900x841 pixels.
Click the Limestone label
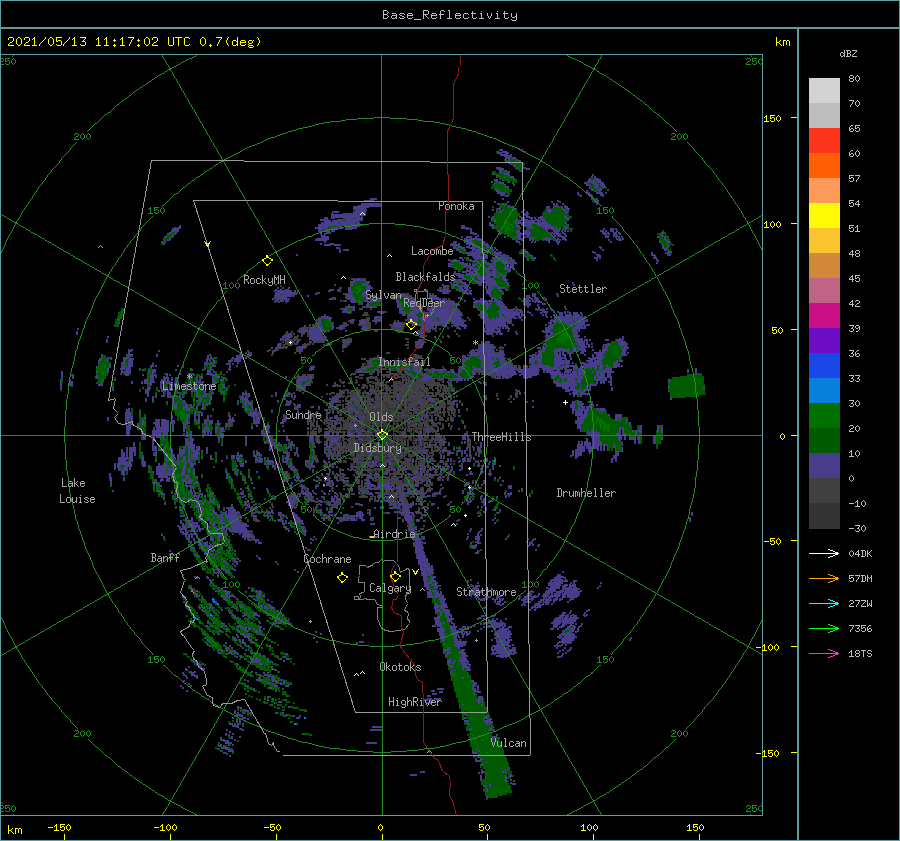pos(189,386)
